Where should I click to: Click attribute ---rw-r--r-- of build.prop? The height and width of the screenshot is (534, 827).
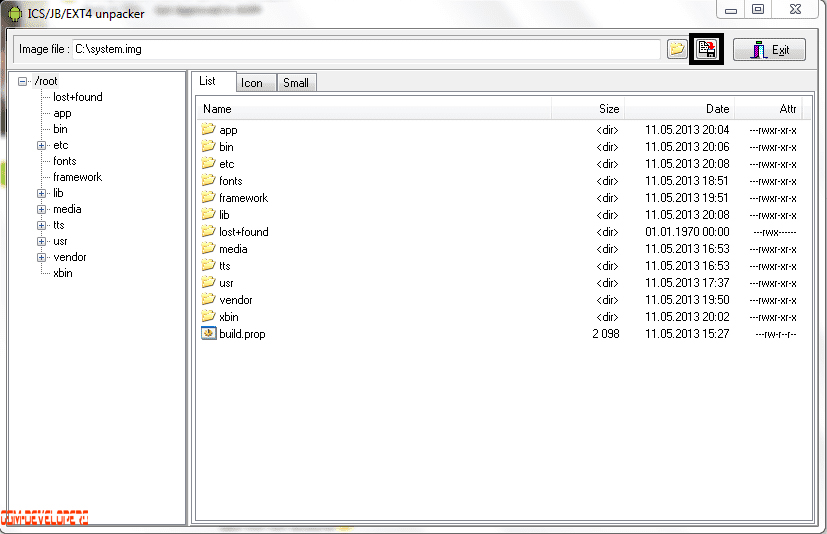click(x=775, y=335)
